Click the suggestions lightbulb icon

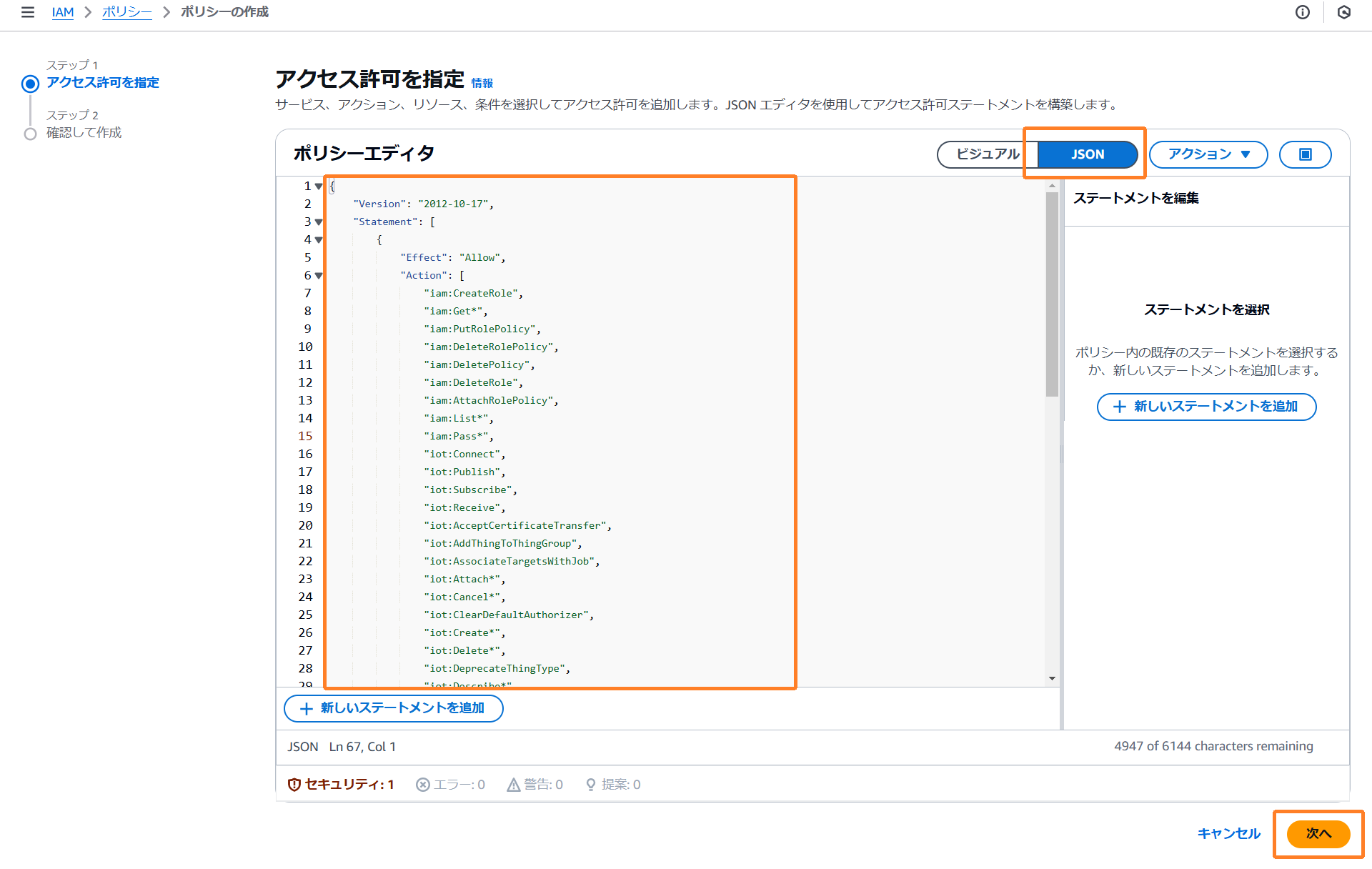pyautogui.click(x=591, y=785)
